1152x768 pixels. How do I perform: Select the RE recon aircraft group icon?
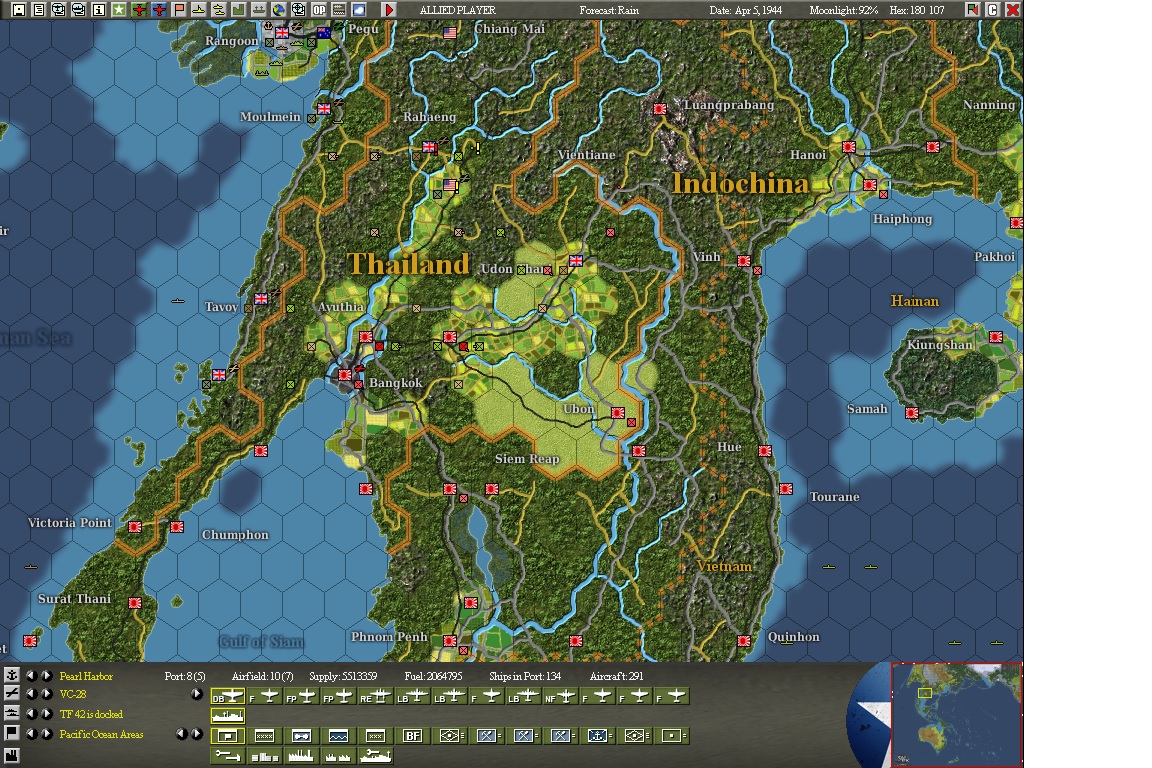(375, 696)
